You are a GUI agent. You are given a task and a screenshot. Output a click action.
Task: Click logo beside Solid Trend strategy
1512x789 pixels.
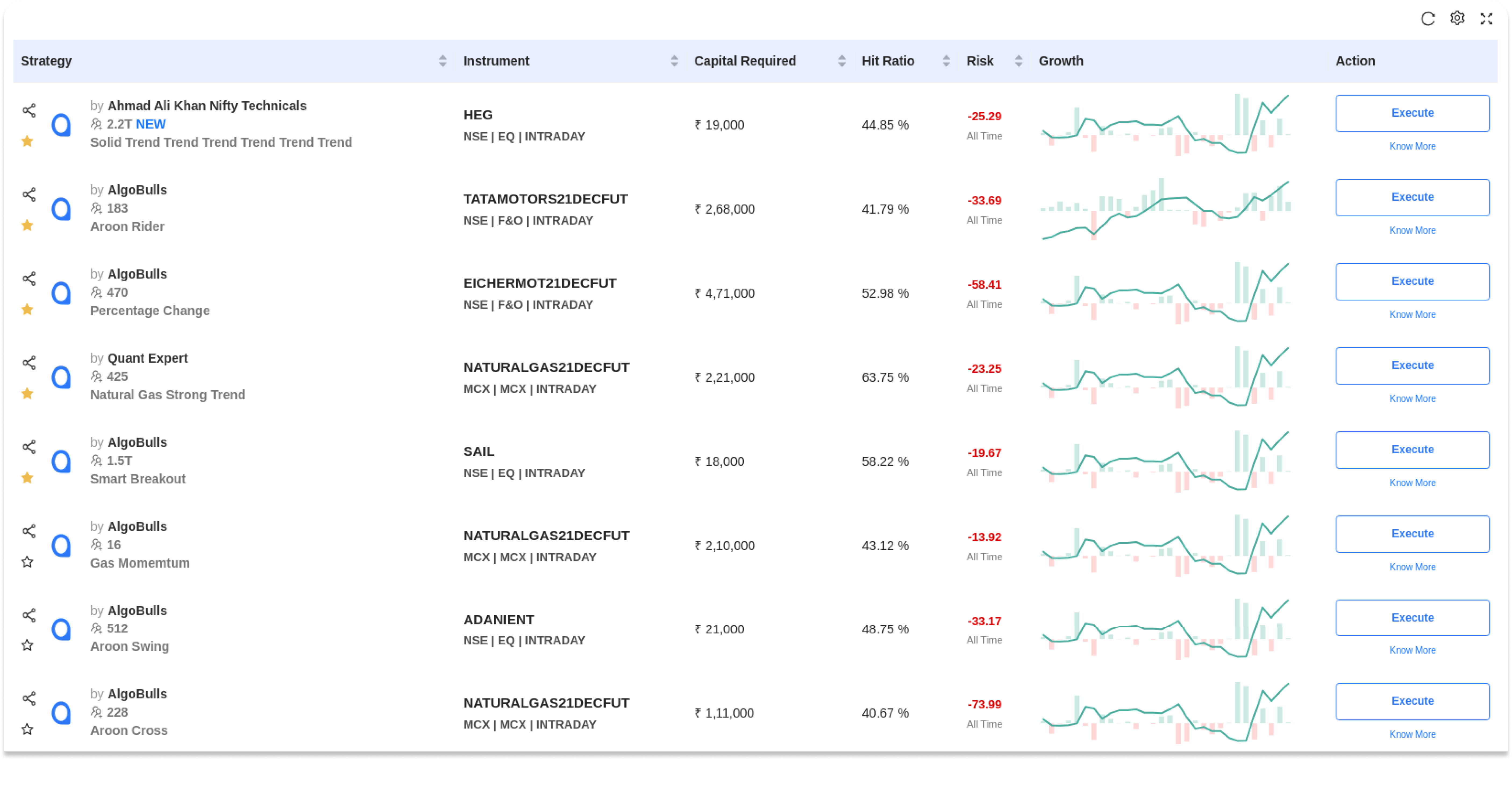(61, 124)
